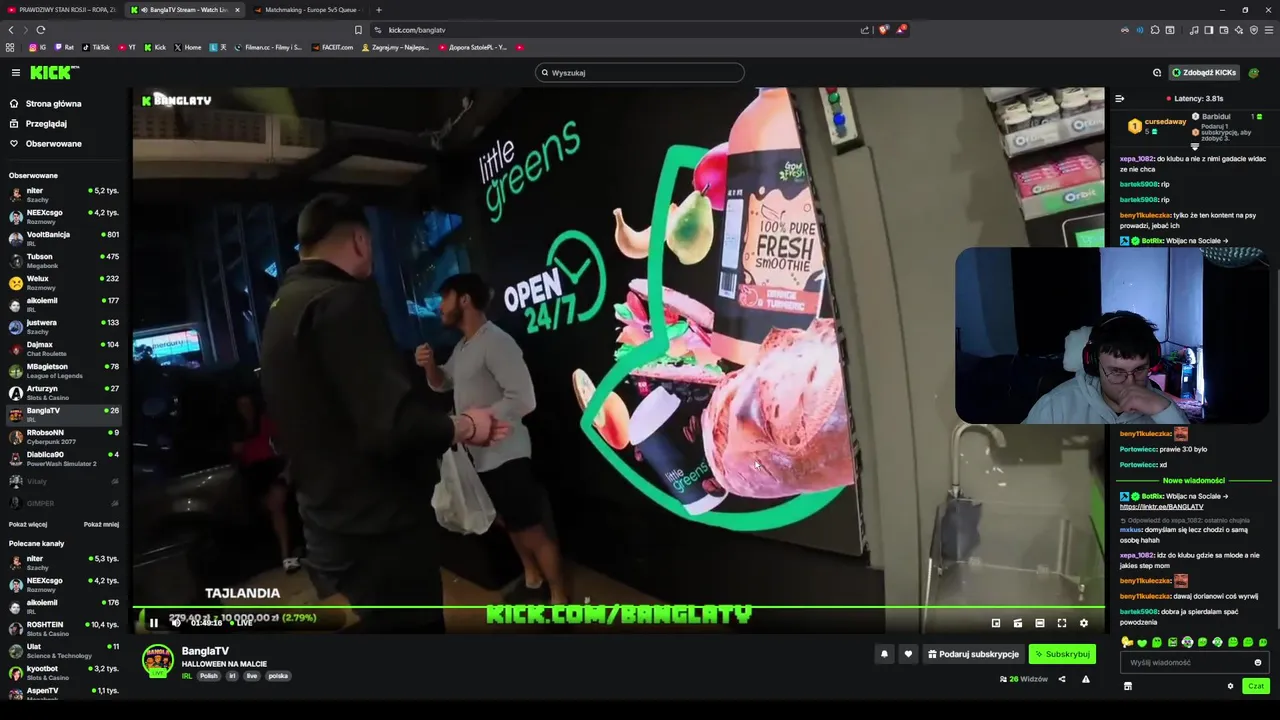Click the IRL category link
Viewport: 1280px width, 720px height.
187,676
